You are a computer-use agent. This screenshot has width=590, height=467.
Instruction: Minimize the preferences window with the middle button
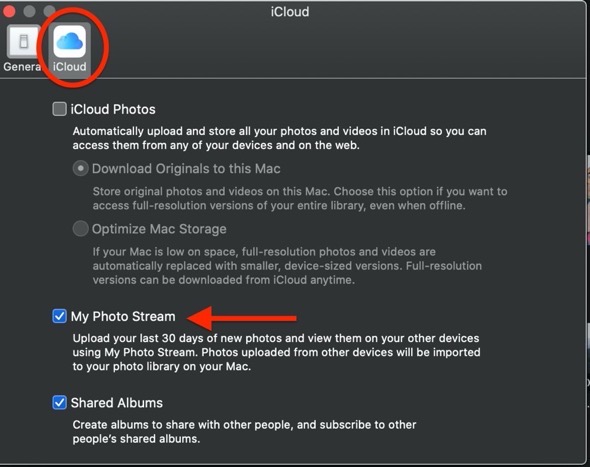click(x=29, y=11)
